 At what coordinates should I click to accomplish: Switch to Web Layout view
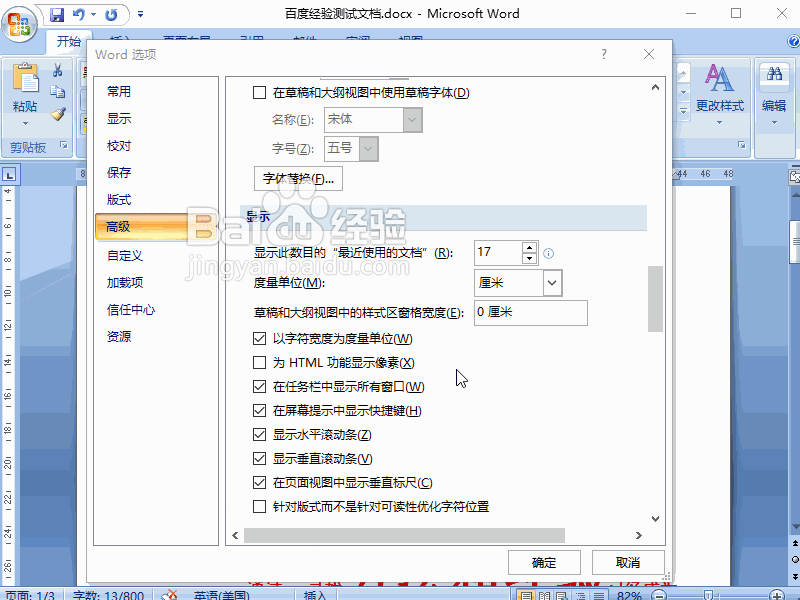point(562,595)
